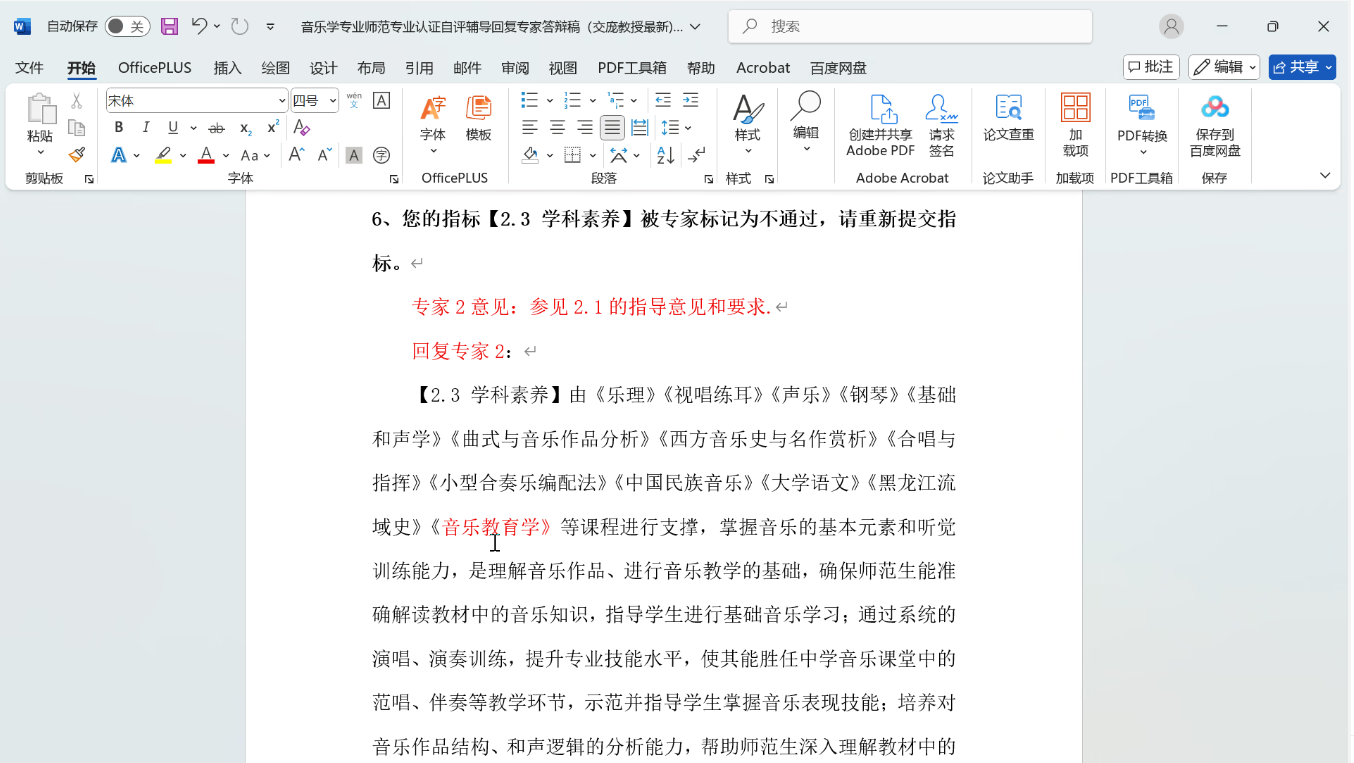The width and height of the screenshot is (1354, 763).
Task: Click 创建并共享 Adobe PDF
Action: coord(881,125)
